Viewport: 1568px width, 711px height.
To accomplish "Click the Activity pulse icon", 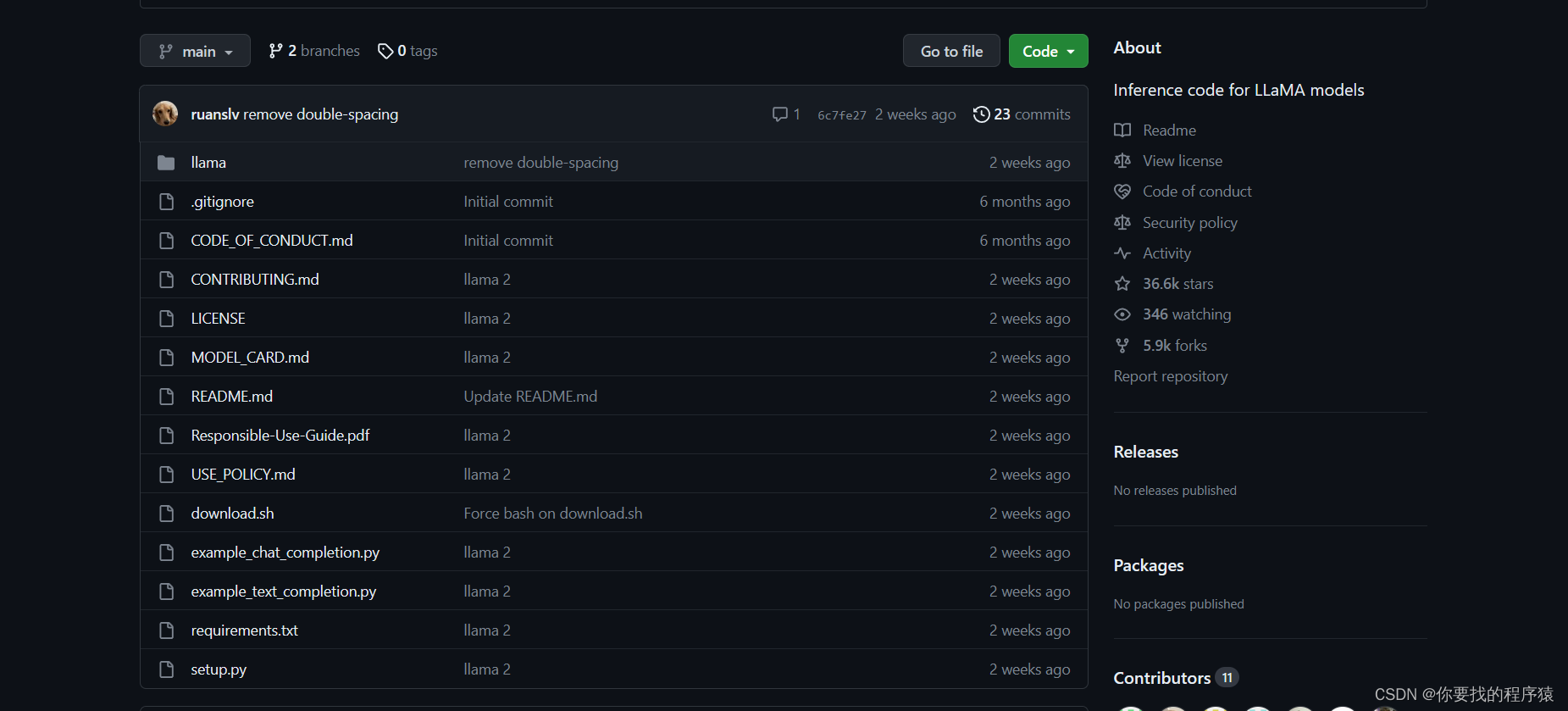I will 1122,253.
